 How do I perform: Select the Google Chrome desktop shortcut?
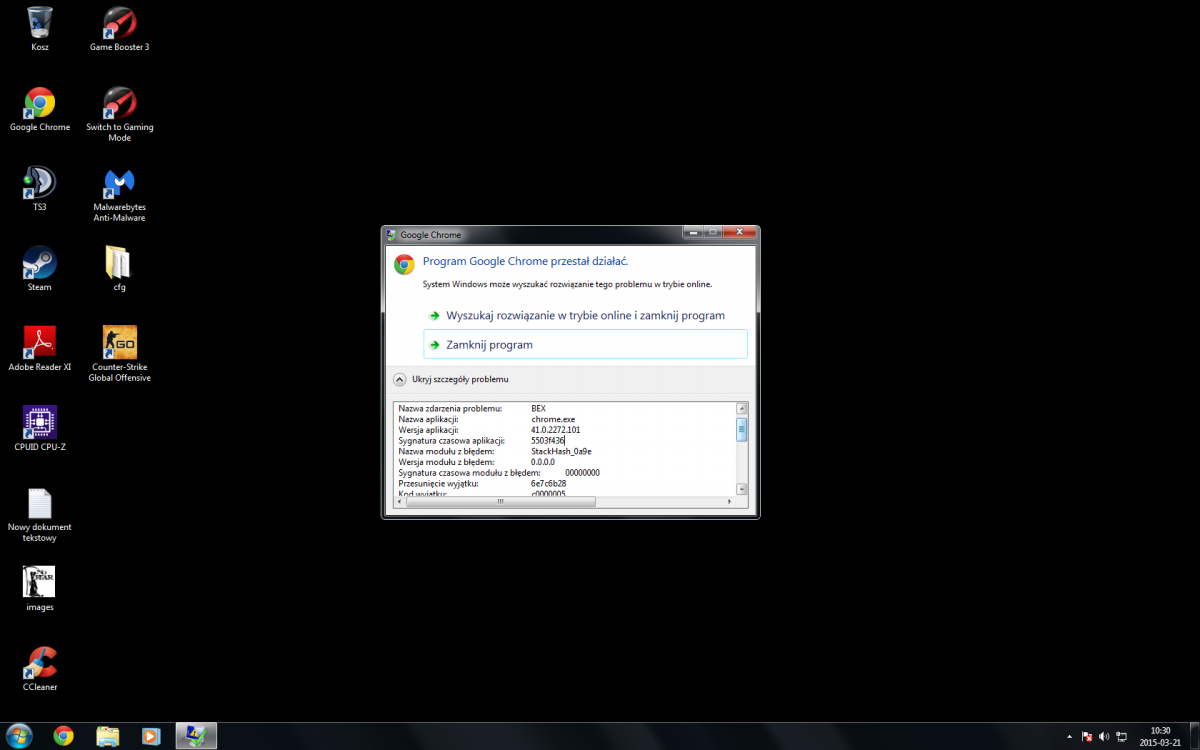pyautogui.click(x=40, y=109)
